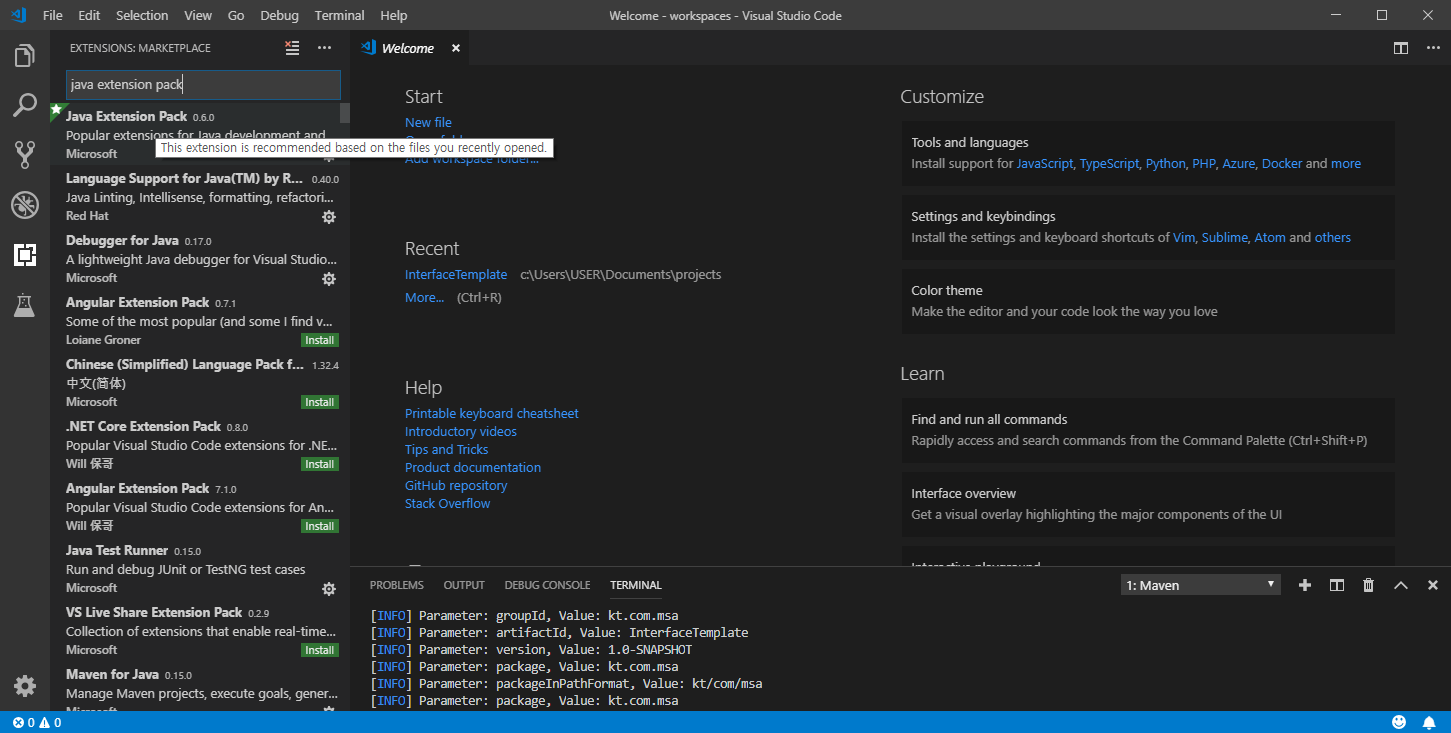Open notifications bell in status bar
Image resolution: width=1451 pixels, height=733 pixels.
[x=1430, y=722]
